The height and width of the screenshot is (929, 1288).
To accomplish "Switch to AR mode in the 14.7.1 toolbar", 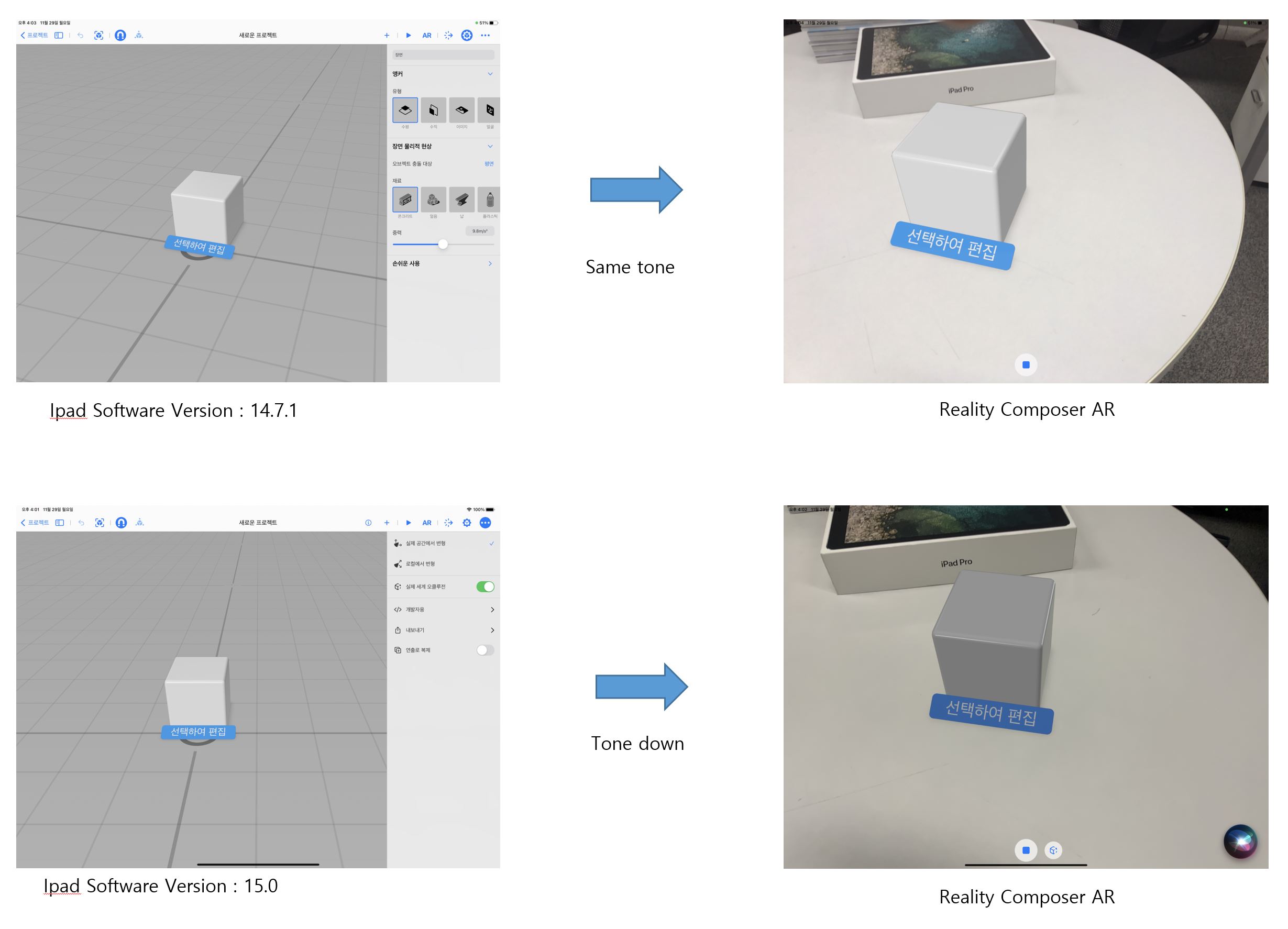I will tap(426, 35).
